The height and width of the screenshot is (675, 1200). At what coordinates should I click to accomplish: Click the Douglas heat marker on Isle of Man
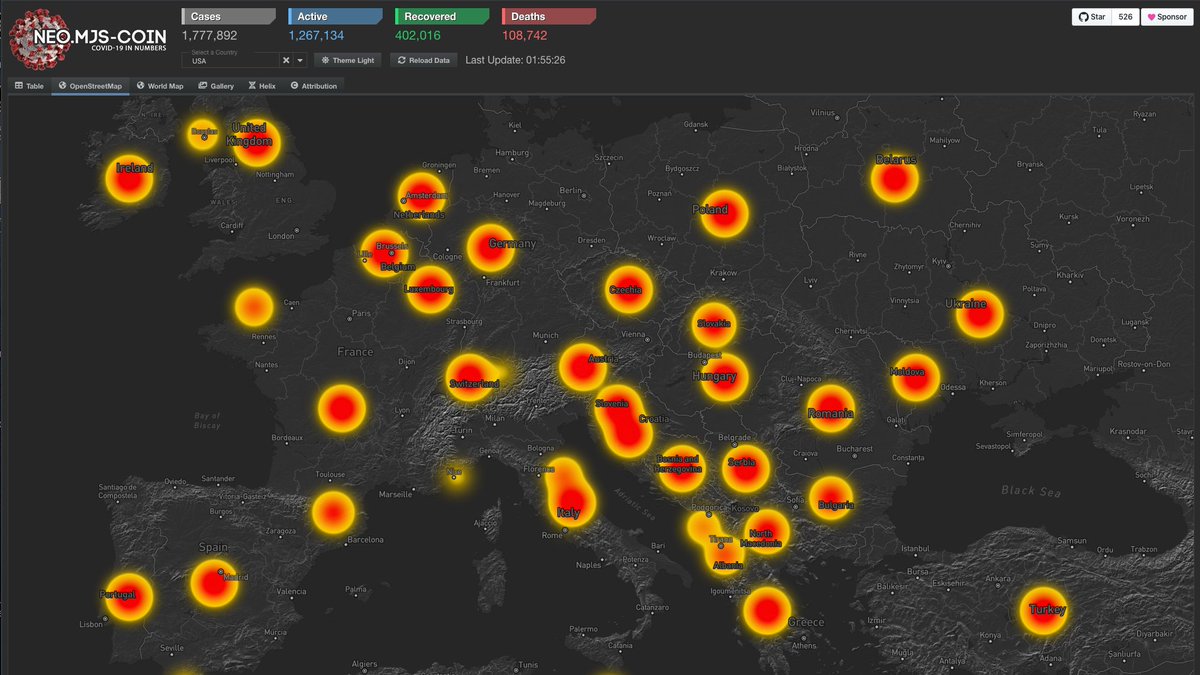(x=203, y=134)
